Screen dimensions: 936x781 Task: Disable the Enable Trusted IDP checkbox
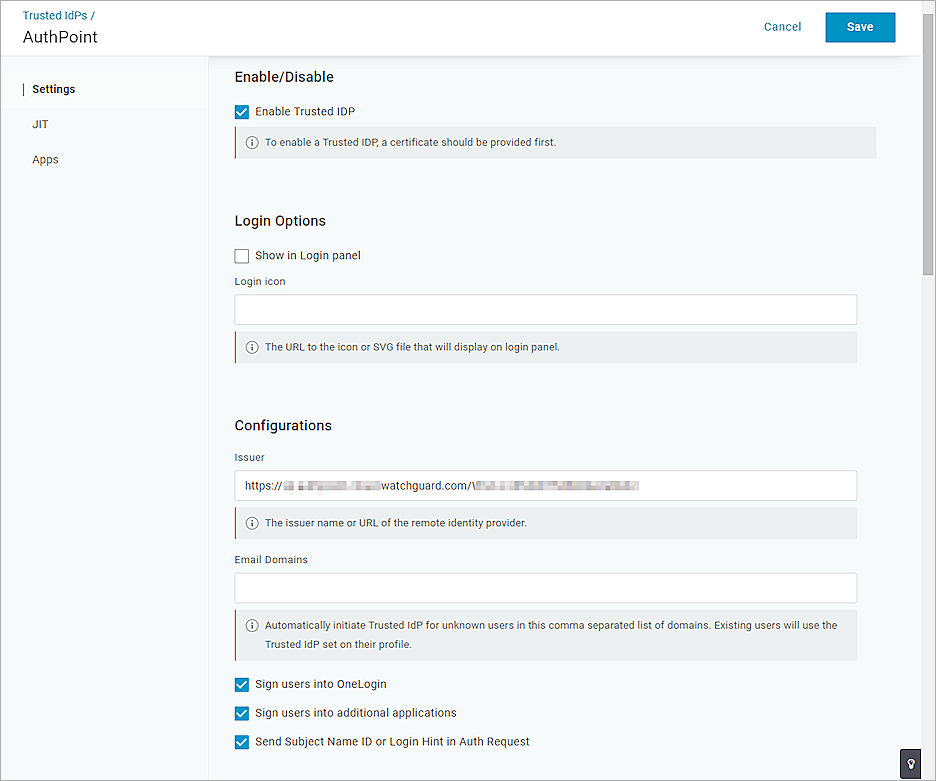coord(241,112)
